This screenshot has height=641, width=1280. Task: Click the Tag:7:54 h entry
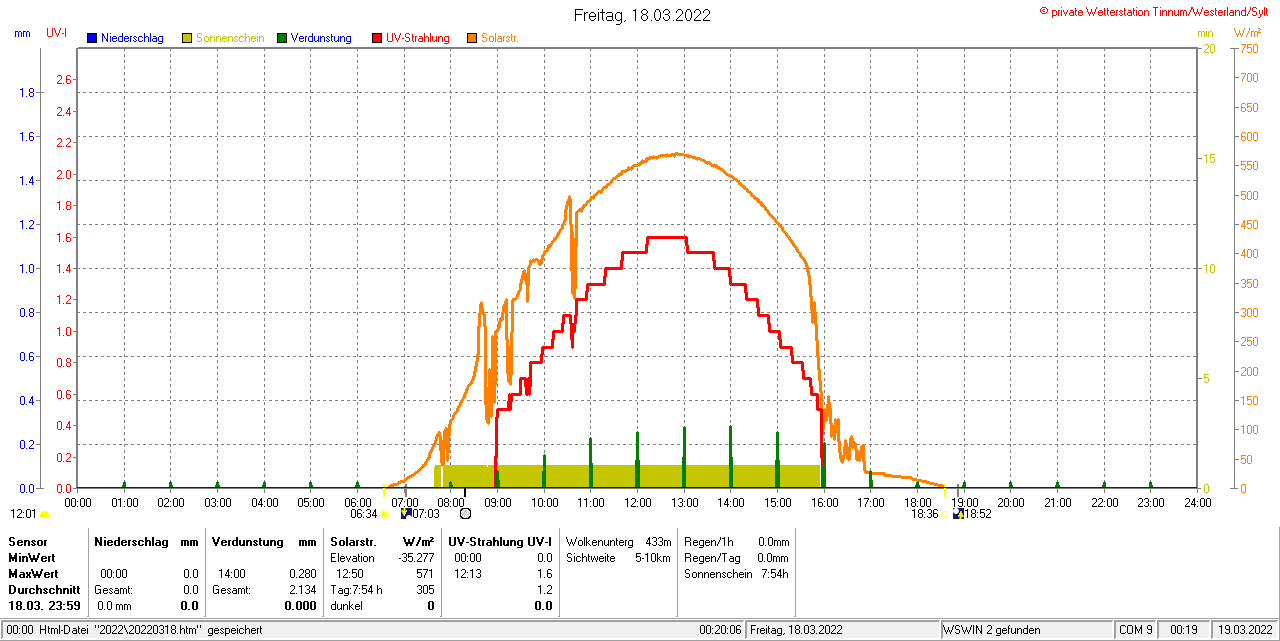pyautogui.click(x=357, y=590)
